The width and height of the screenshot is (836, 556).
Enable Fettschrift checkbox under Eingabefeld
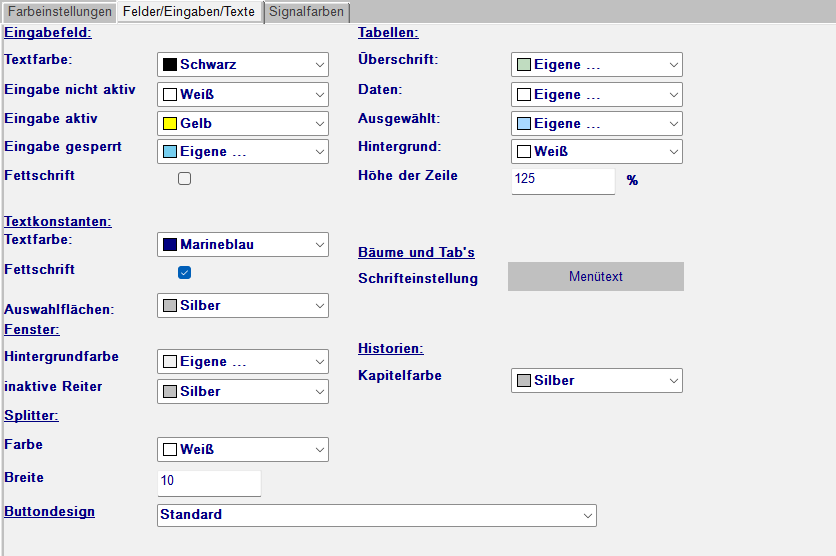[184, 179]
